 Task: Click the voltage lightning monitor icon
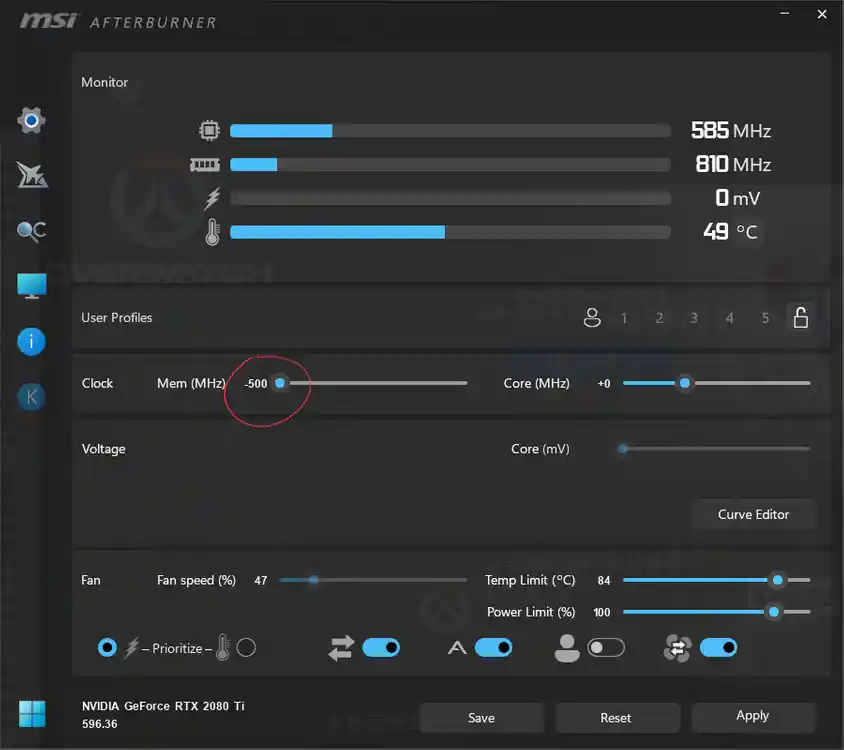[x=212, y=198]
